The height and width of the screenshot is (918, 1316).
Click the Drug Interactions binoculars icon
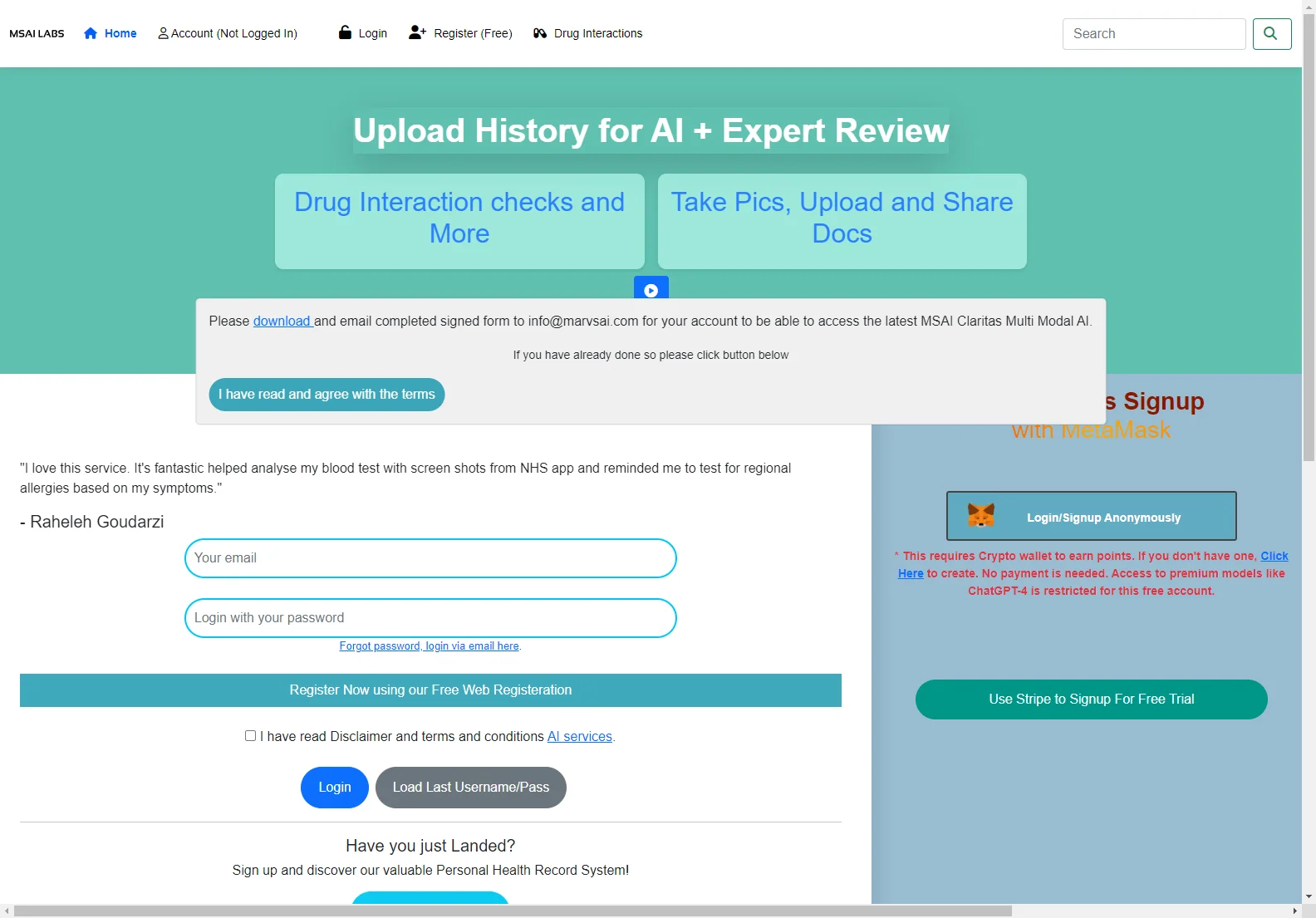[540, 33]
